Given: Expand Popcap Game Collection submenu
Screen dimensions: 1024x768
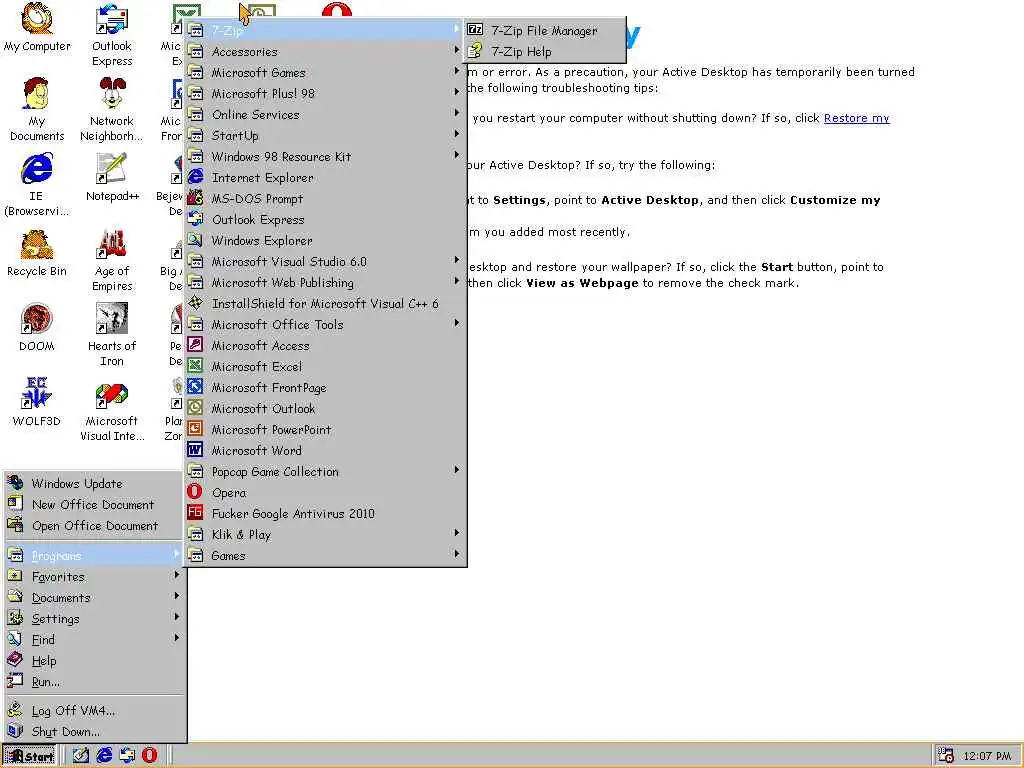Looking at the screenshot, I should click(325, 472).
